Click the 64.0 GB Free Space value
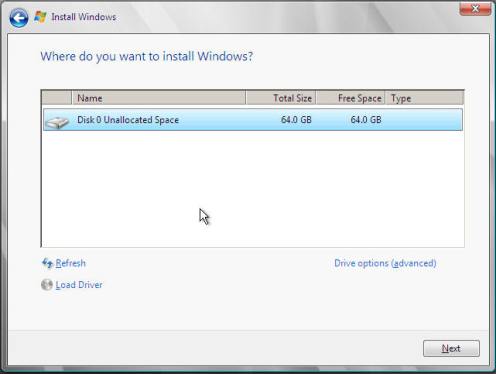Image resolution: width=496 pixels, height=374 pixels. pos(366,120)
